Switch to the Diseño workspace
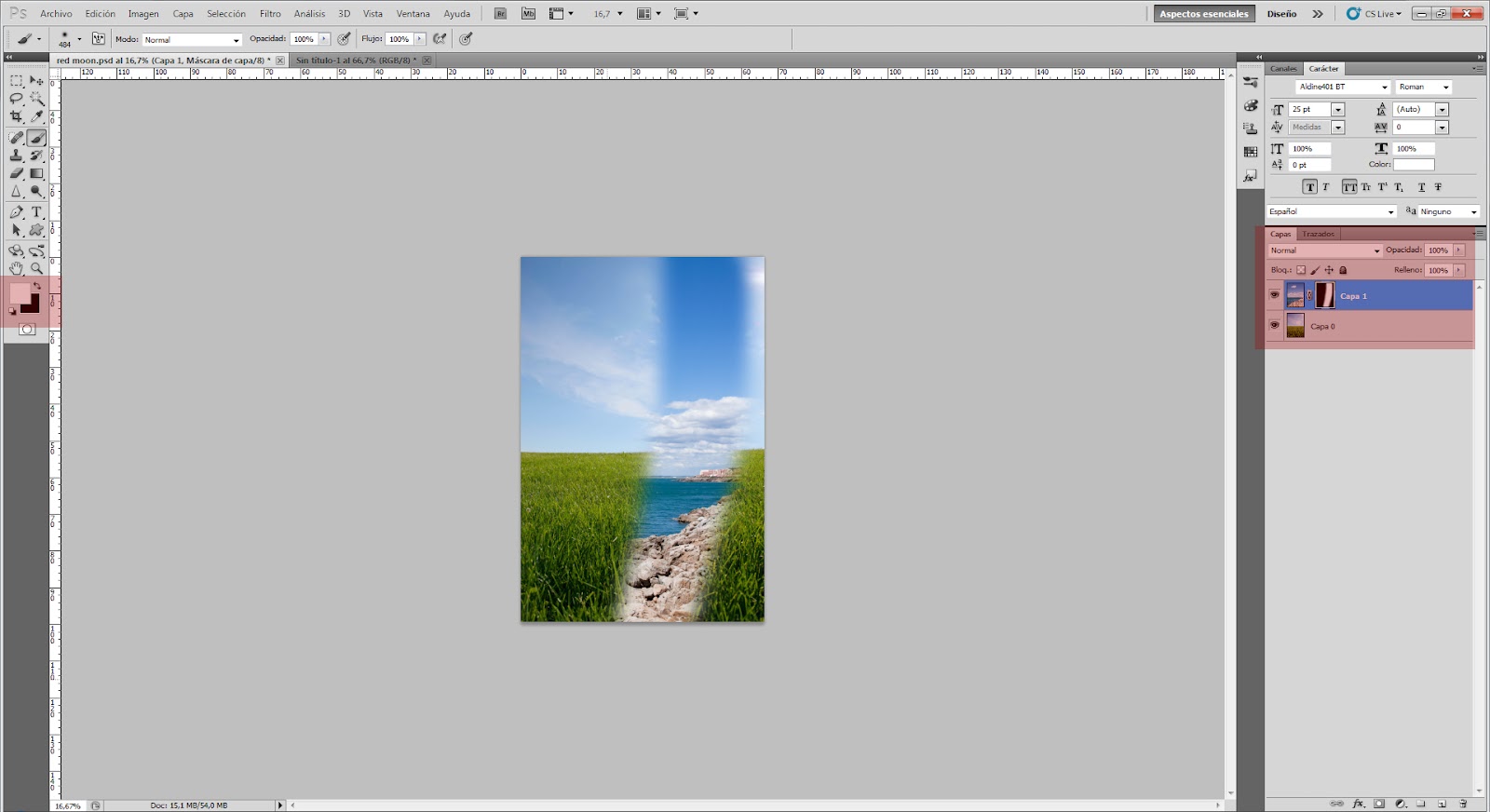 (1281, 14)
